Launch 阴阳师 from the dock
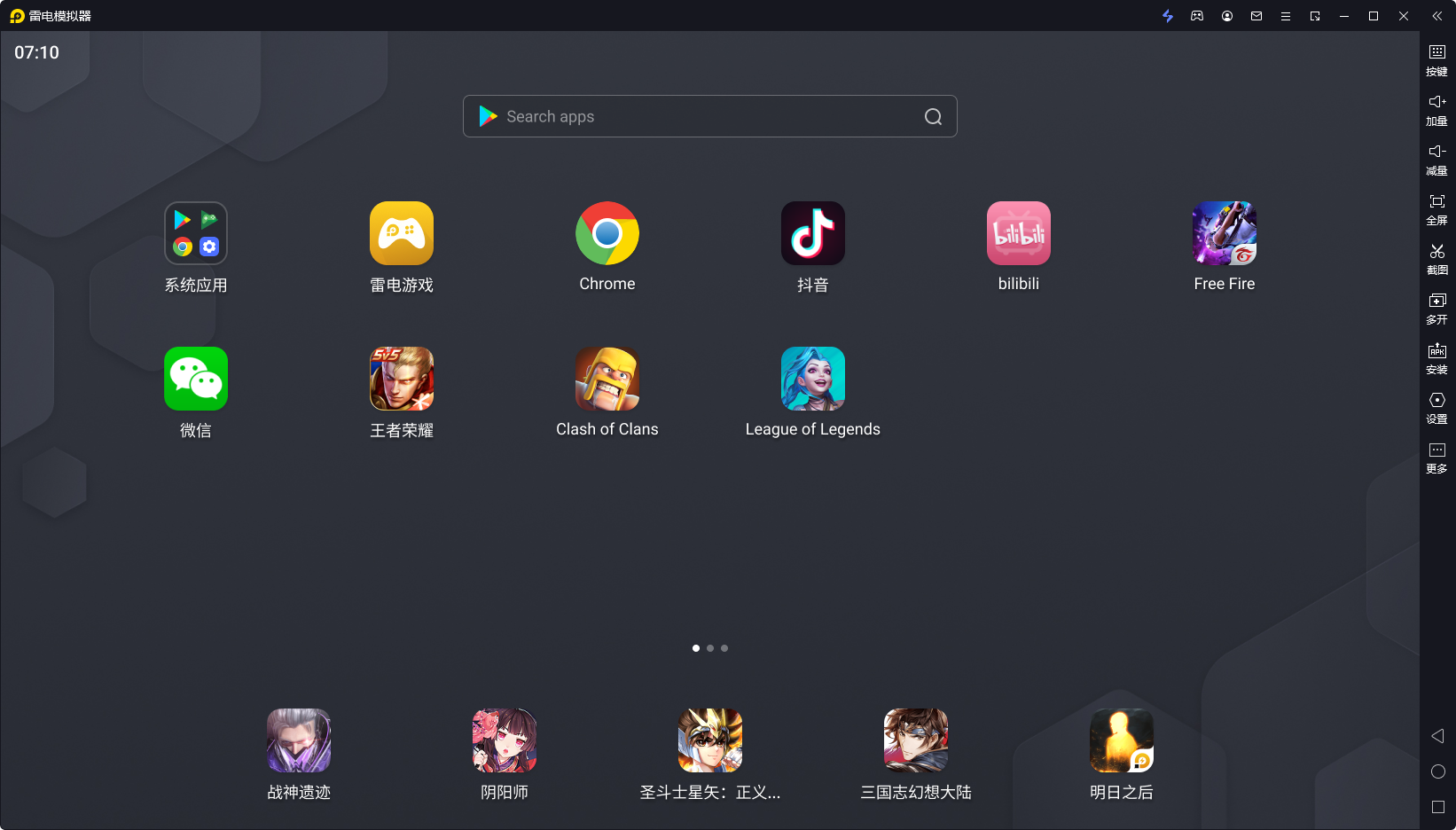 click(x=505, y=740)
